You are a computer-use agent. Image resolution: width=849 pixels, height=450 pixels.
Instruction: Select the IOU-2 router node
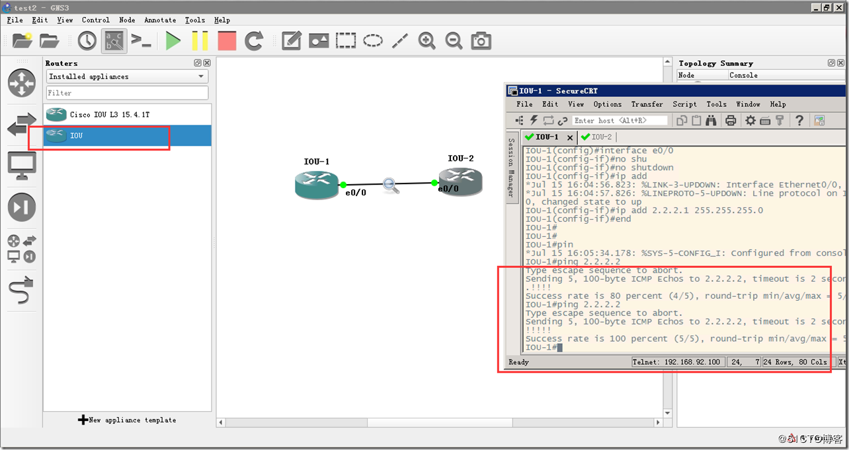pyautogui.click(x=460, y=181)
